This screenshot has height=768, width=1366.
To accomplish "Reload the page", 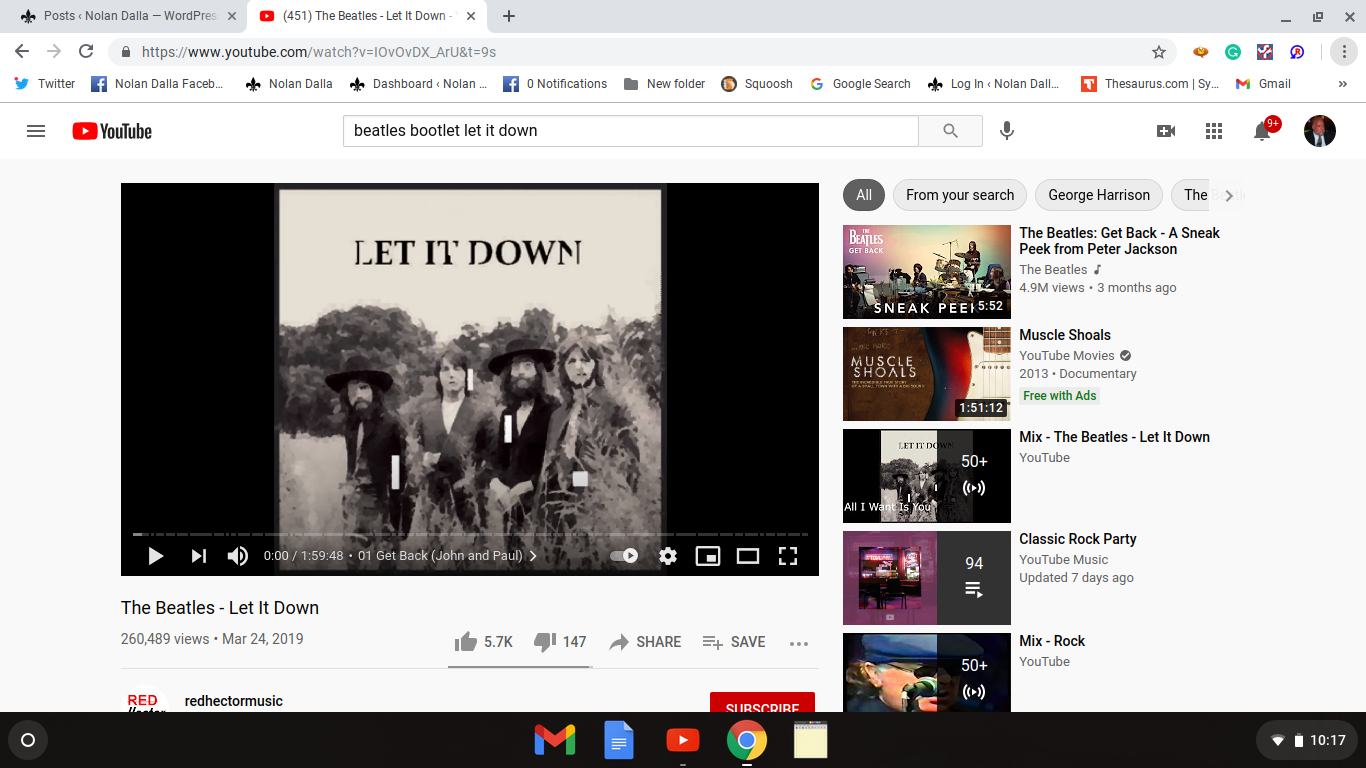I will tap(86, 52).
